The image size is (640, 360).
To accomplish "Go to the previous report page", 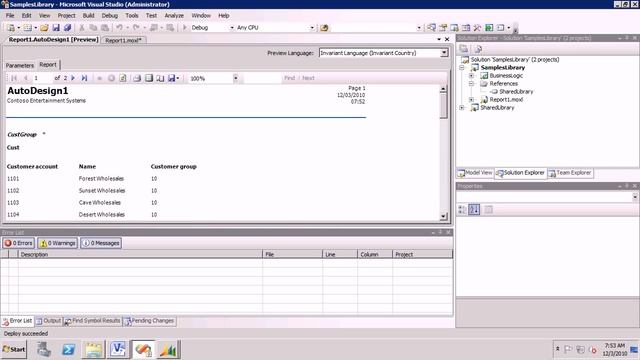I will coord(26,78).
